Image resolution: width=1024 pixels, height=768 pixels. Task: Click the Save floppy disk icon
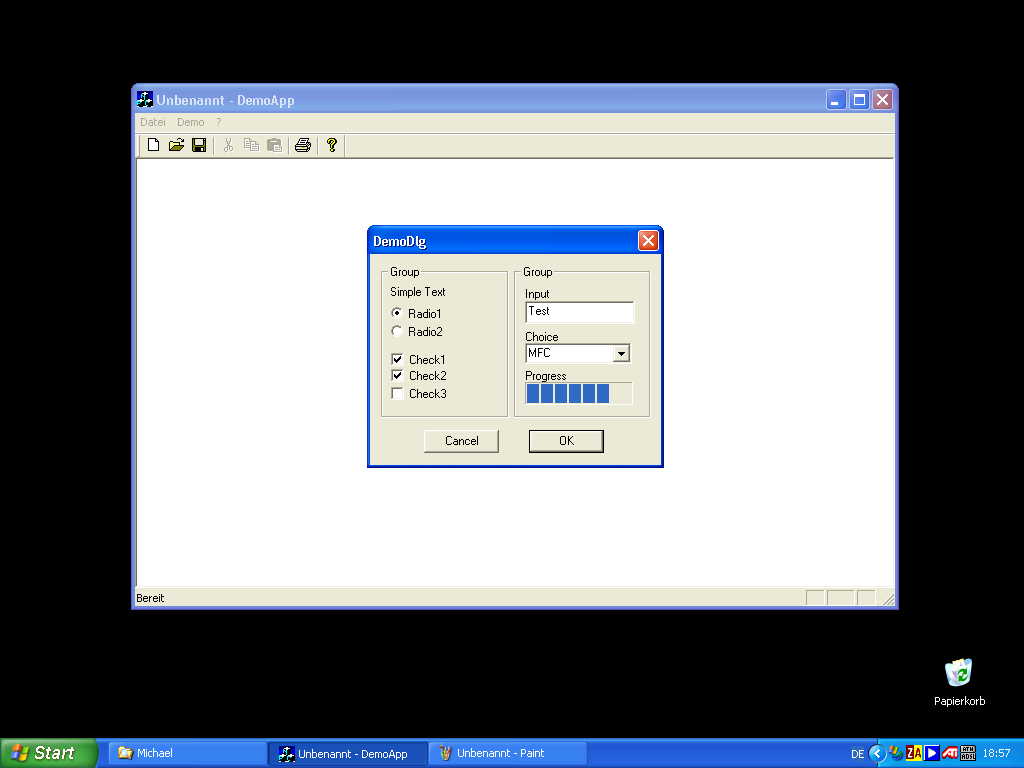coord(199,145)
